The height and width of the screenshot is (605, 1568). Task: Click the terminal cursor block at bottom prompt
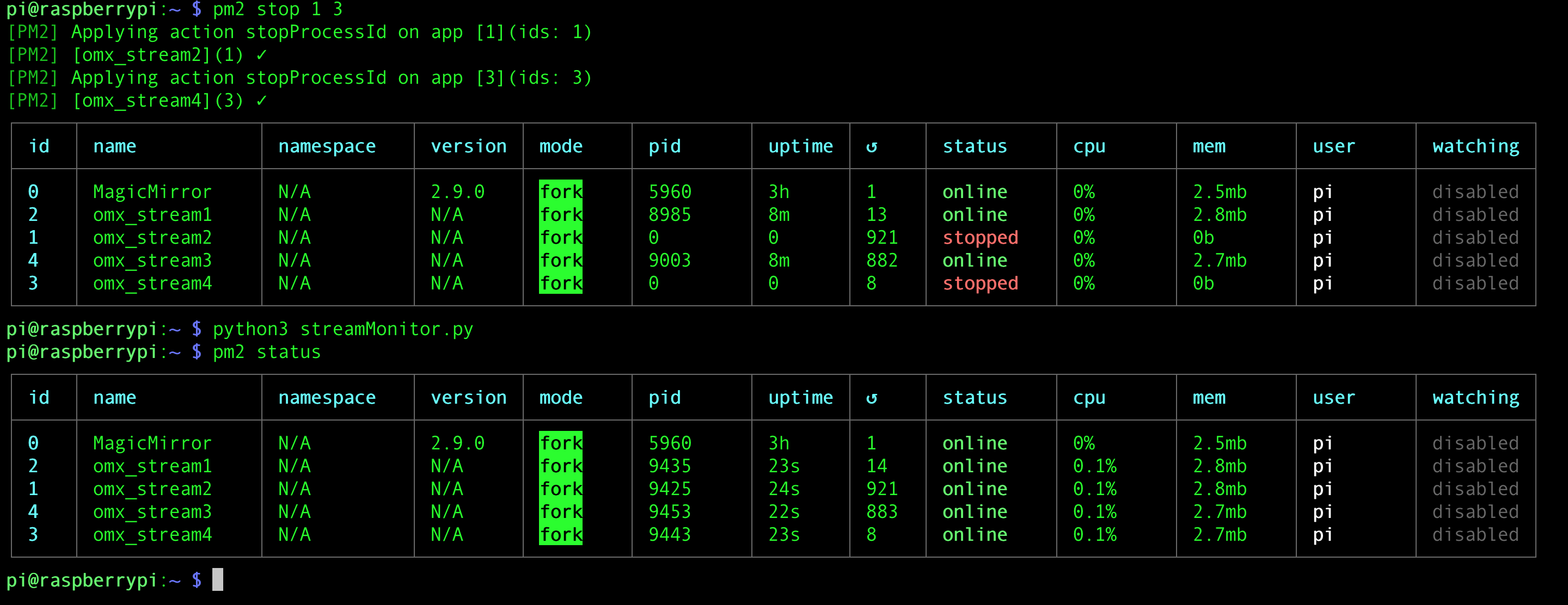217,579
